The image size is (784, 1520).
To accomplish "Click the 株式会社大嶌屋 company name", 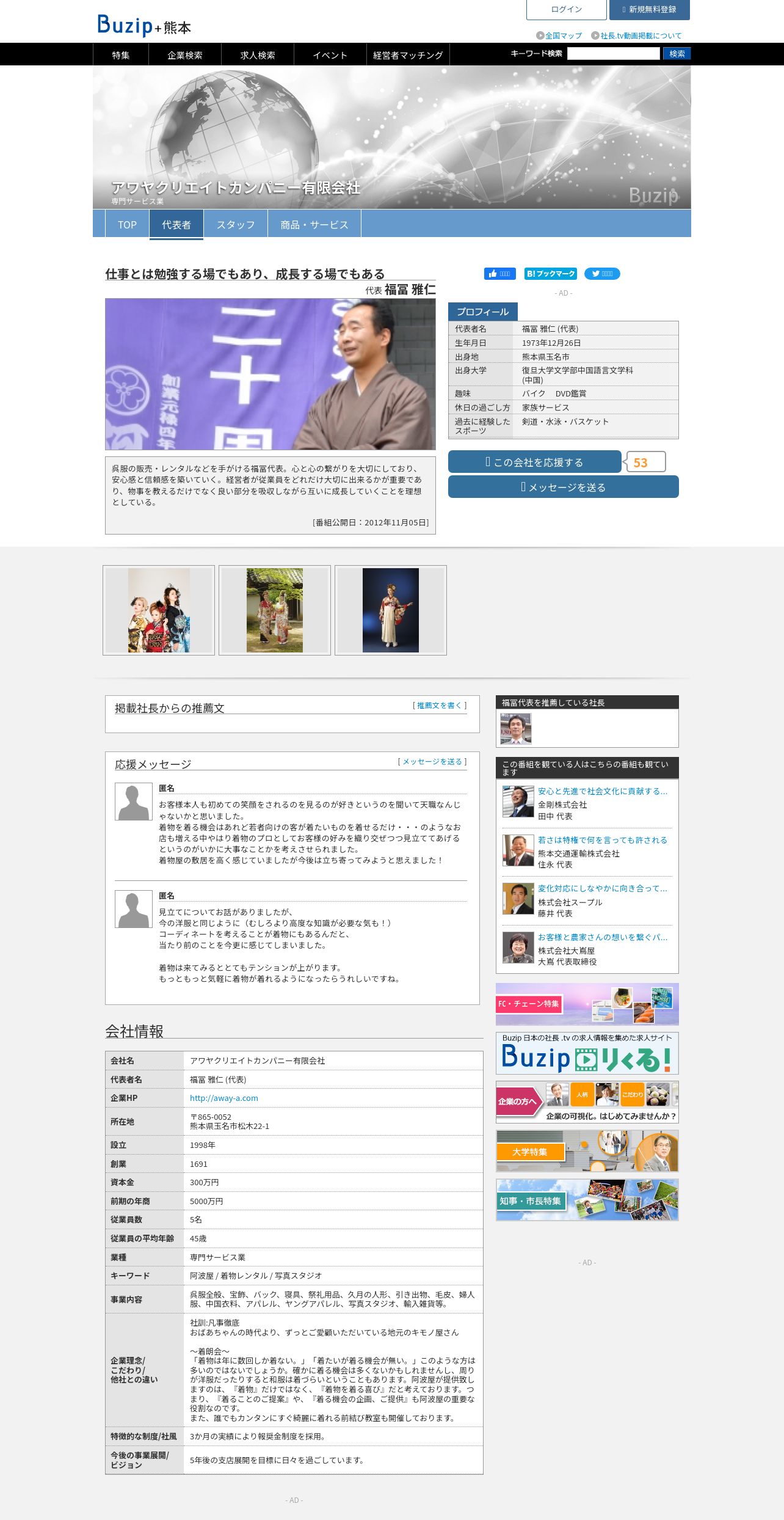I will pos(566,951).
